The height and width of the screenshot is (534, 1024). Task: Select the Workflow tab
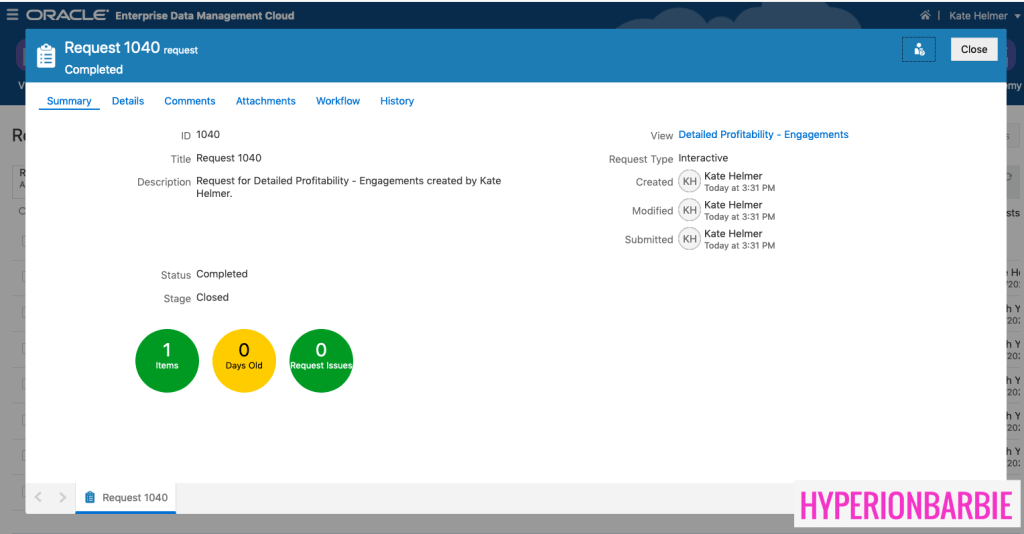[x=338, y=101]
